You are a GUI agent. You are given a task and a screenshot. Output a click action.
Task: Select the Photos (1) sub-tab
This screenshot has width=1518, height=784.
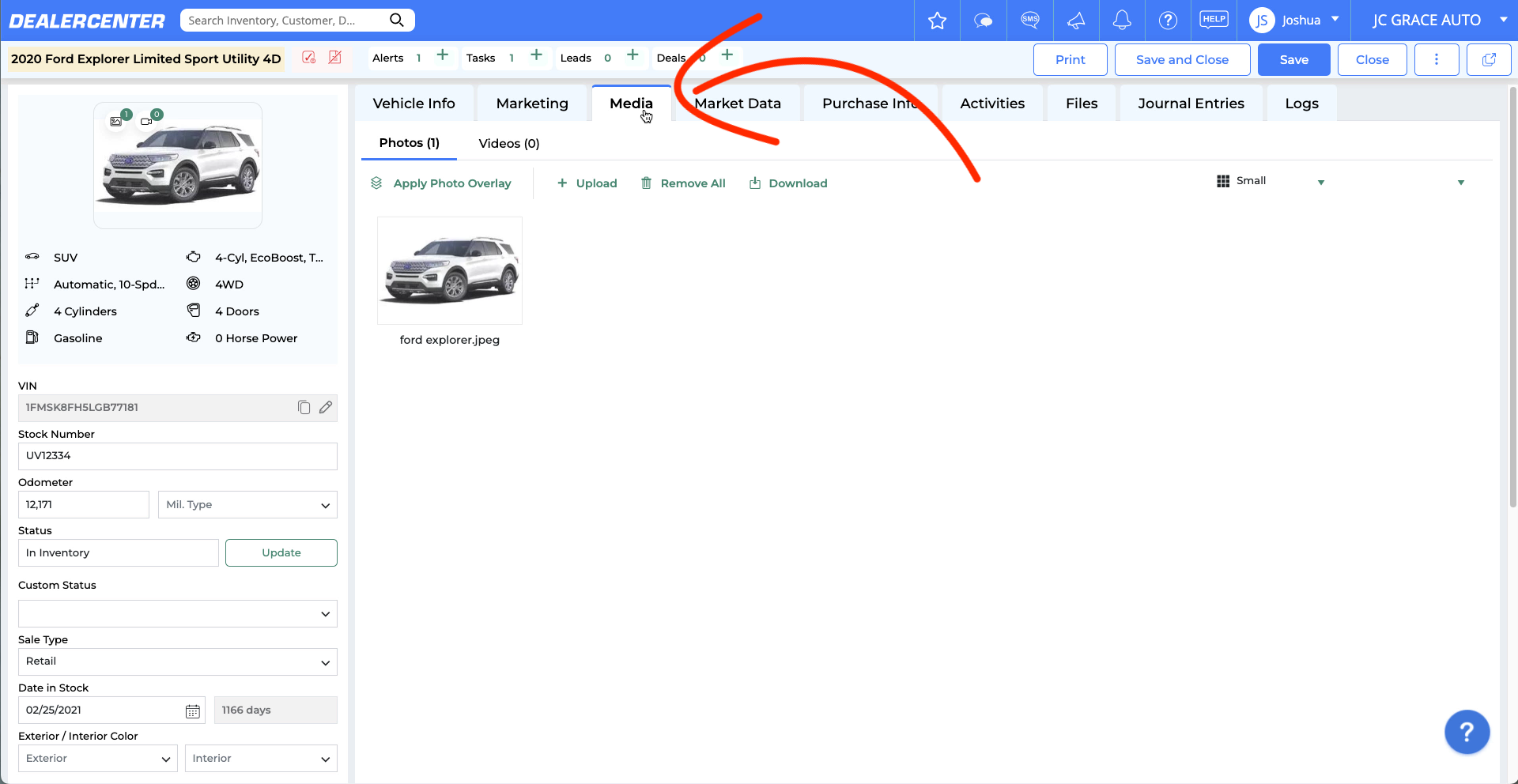pos(409,143)
